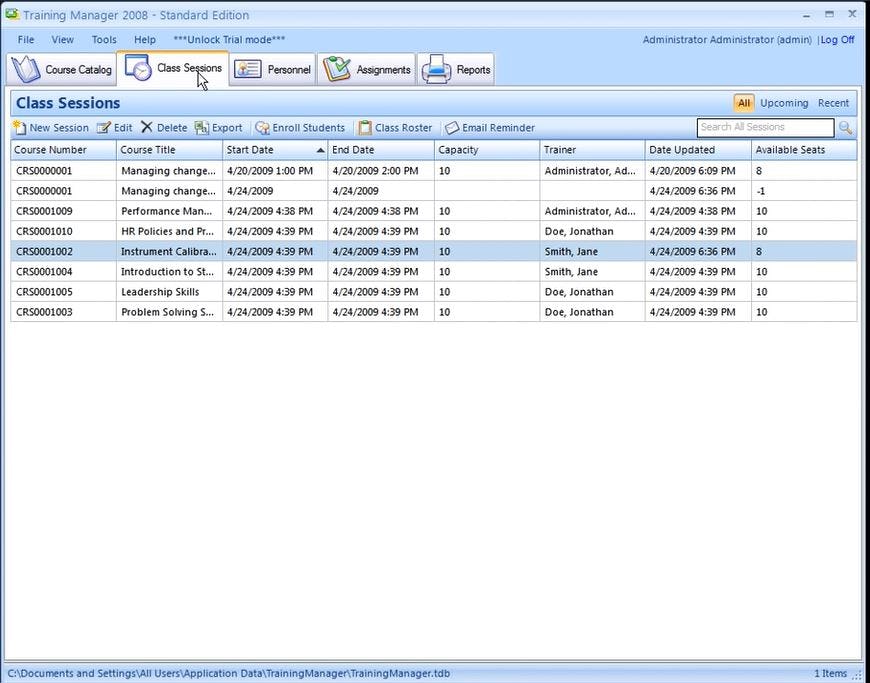Open Enroll Students
The width and height of the screenshot is (870, 683).
click(x=299, y=127)
